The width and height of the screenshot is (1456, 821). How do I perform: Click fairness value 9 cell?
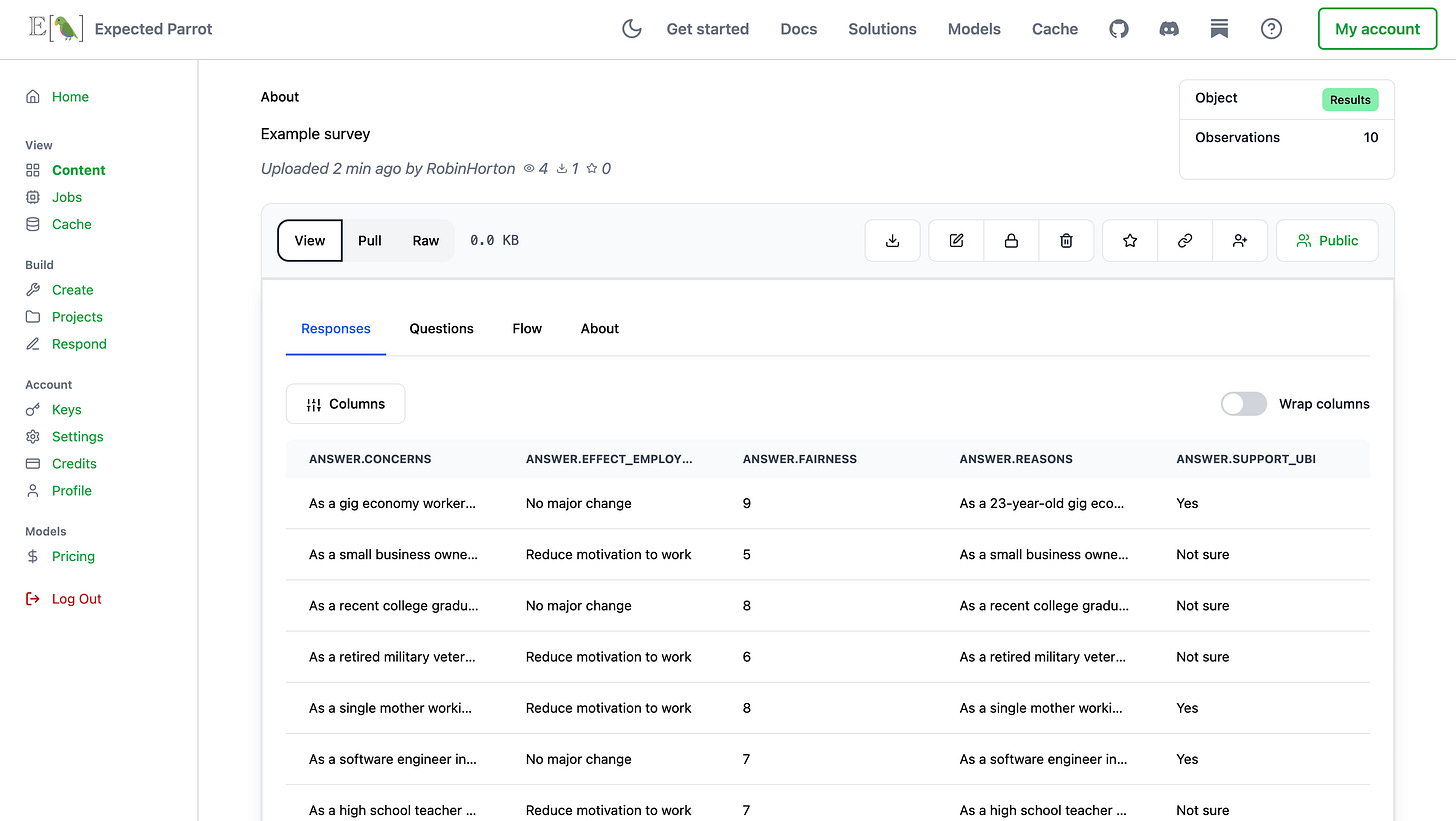[x=747, y=503]
